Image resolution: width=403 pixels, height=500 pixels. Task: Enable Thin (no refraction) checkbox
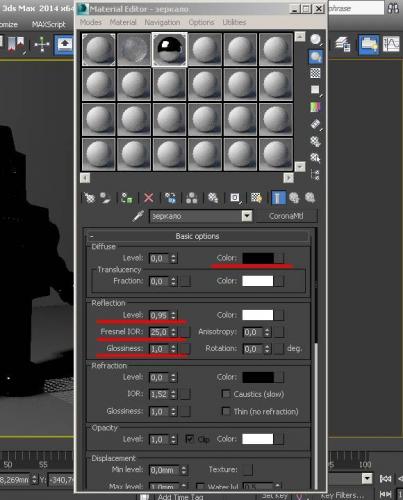coord(226,411)
